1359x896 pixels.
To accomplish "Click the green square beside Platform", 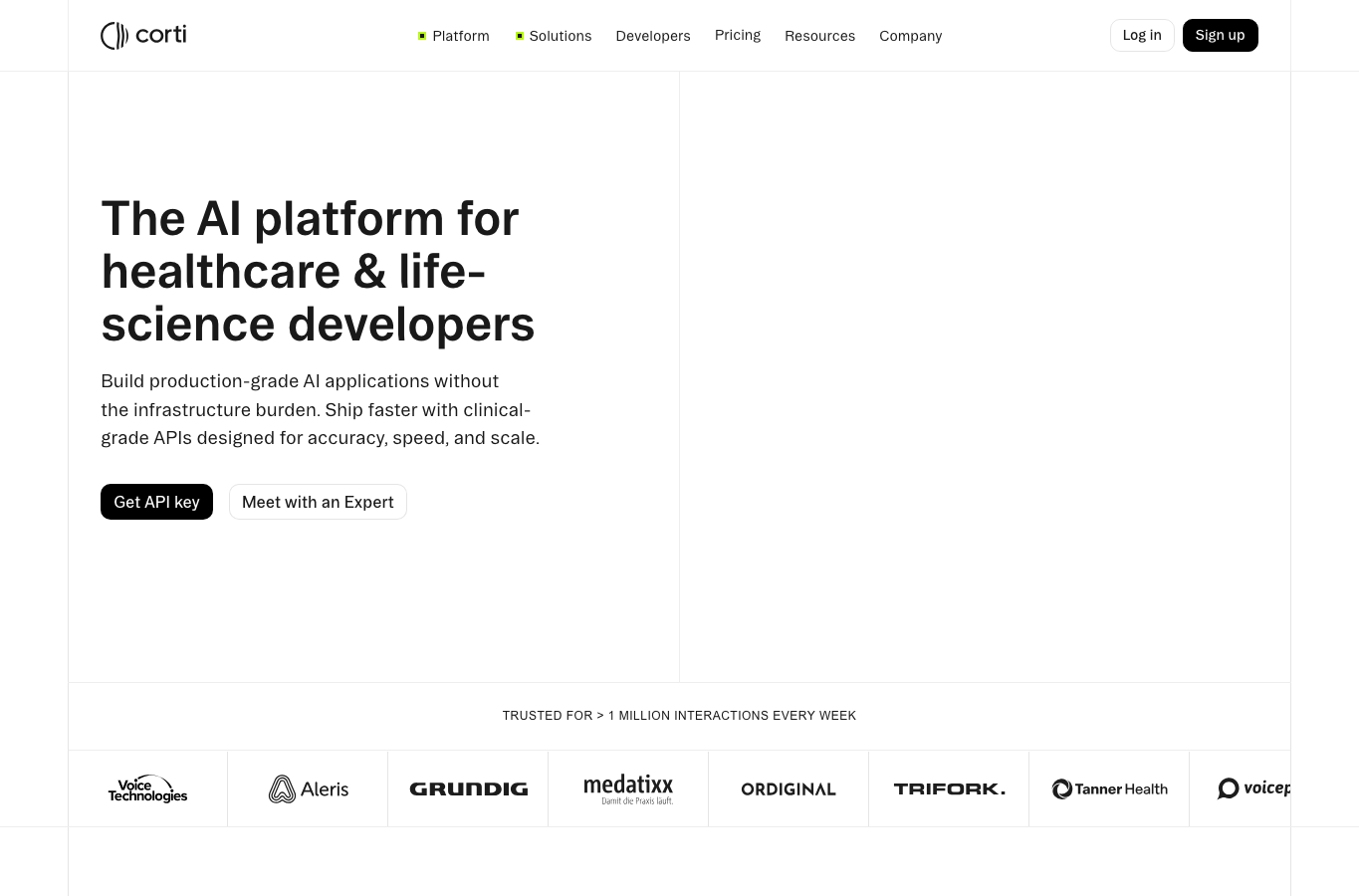I will coord(422,36).
